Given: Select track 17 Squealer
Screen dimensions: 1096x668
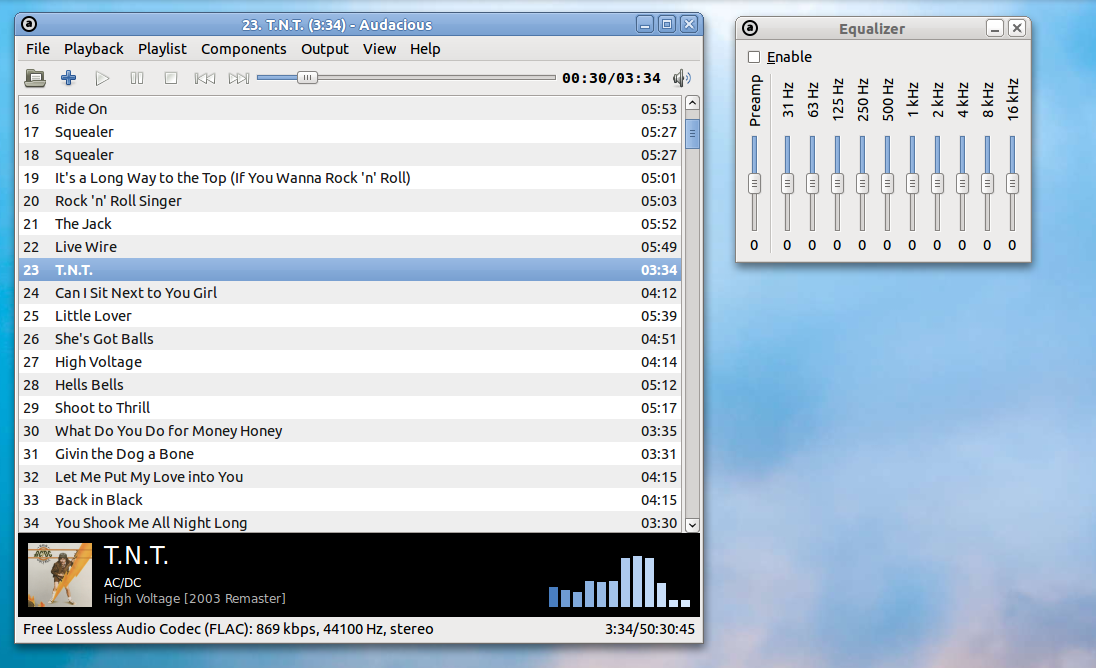Looking at the screenshot, I should 349,132.
